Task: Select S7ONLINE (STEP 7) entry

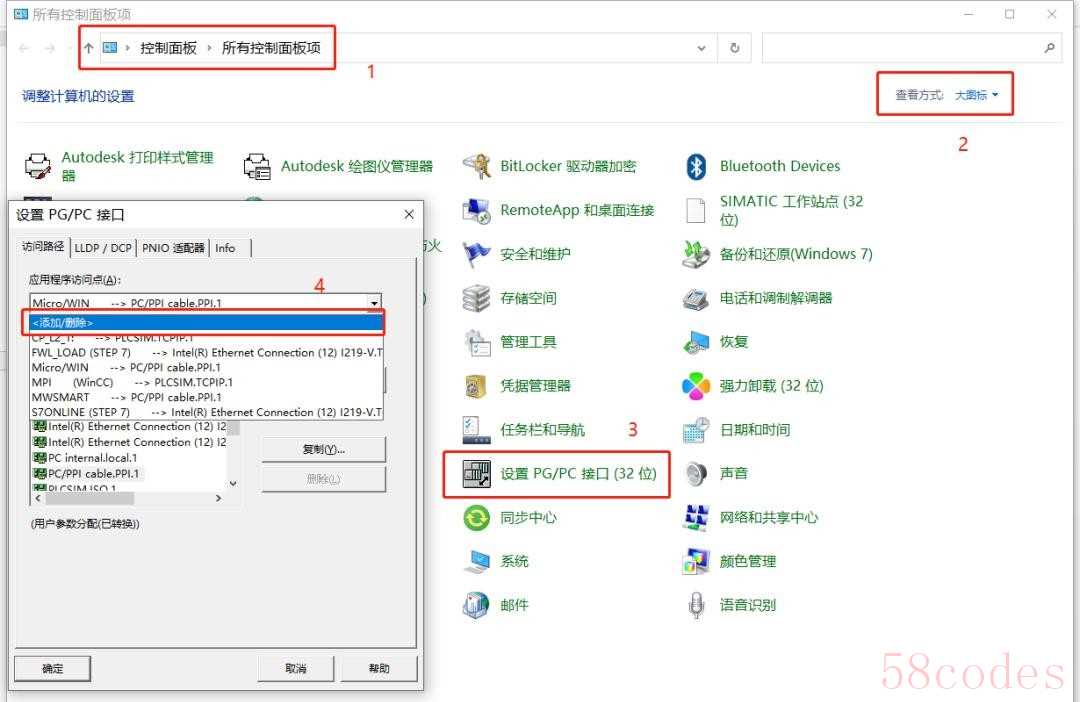Action: point(206,413)
